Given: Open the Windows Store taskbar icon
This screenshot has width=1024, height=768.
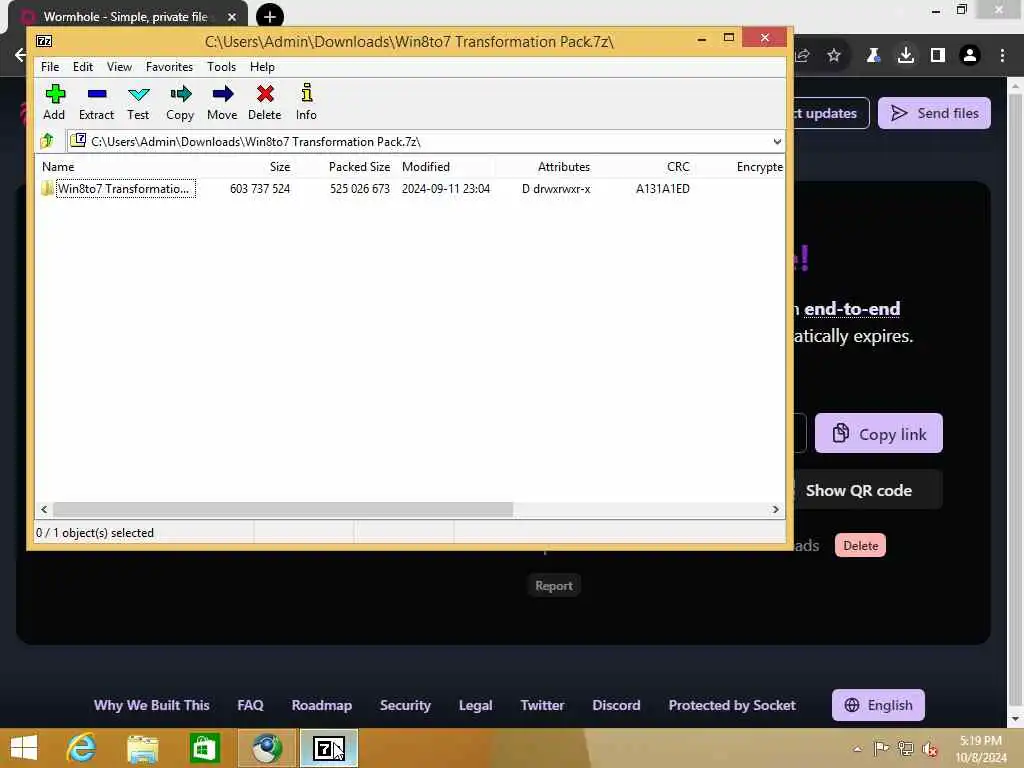Looking at the screenshot, I should (204, 748).
